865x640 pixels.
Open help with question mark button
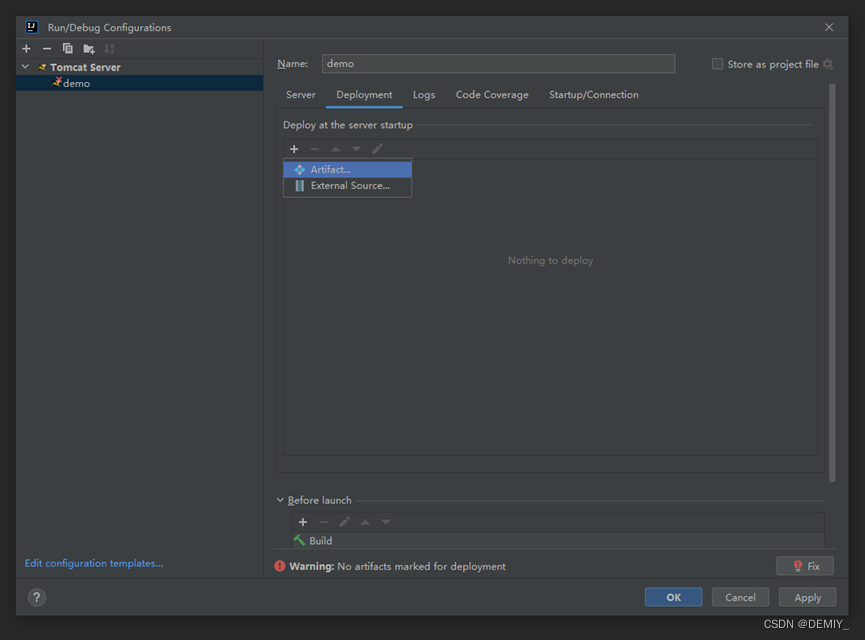37,597
